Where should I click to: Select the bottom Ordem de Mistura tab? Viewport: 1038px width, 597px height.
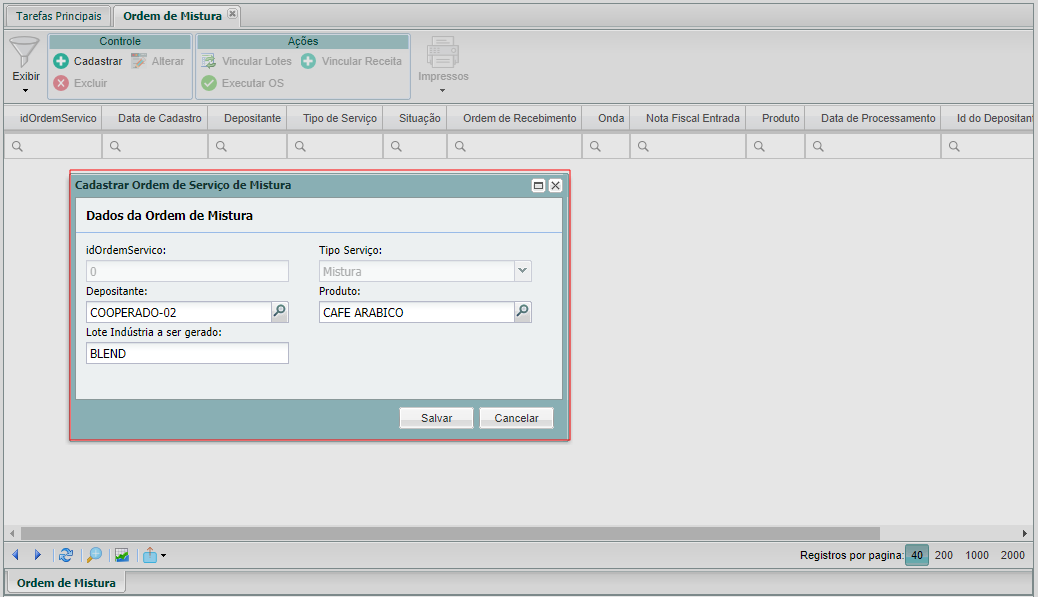click(x=66, y=582)
